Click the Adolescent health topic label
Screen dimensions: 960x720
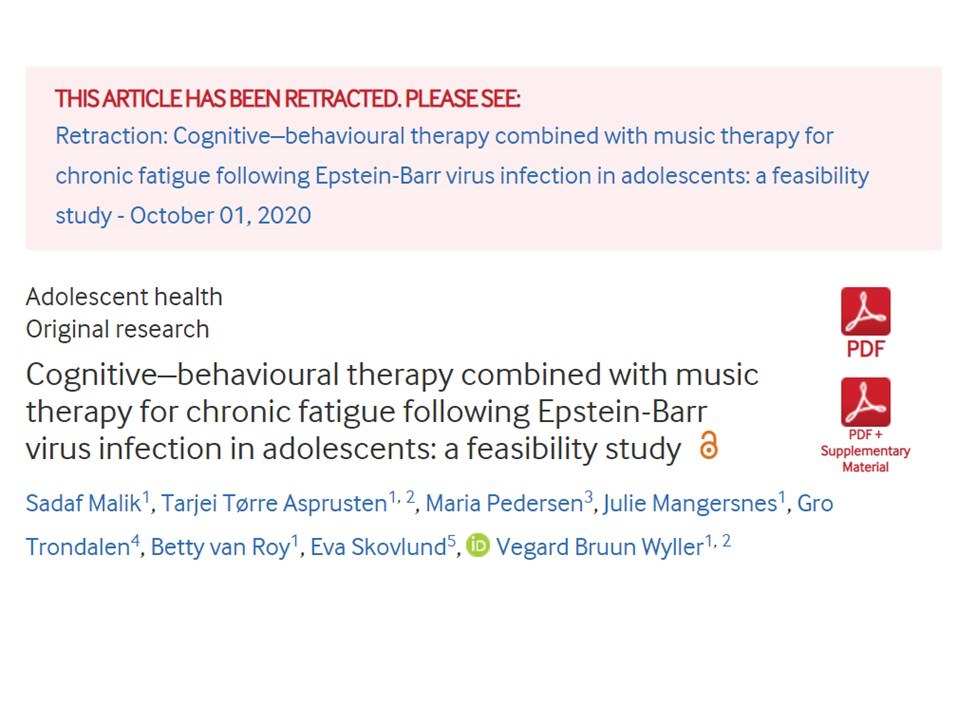[124, 297]
